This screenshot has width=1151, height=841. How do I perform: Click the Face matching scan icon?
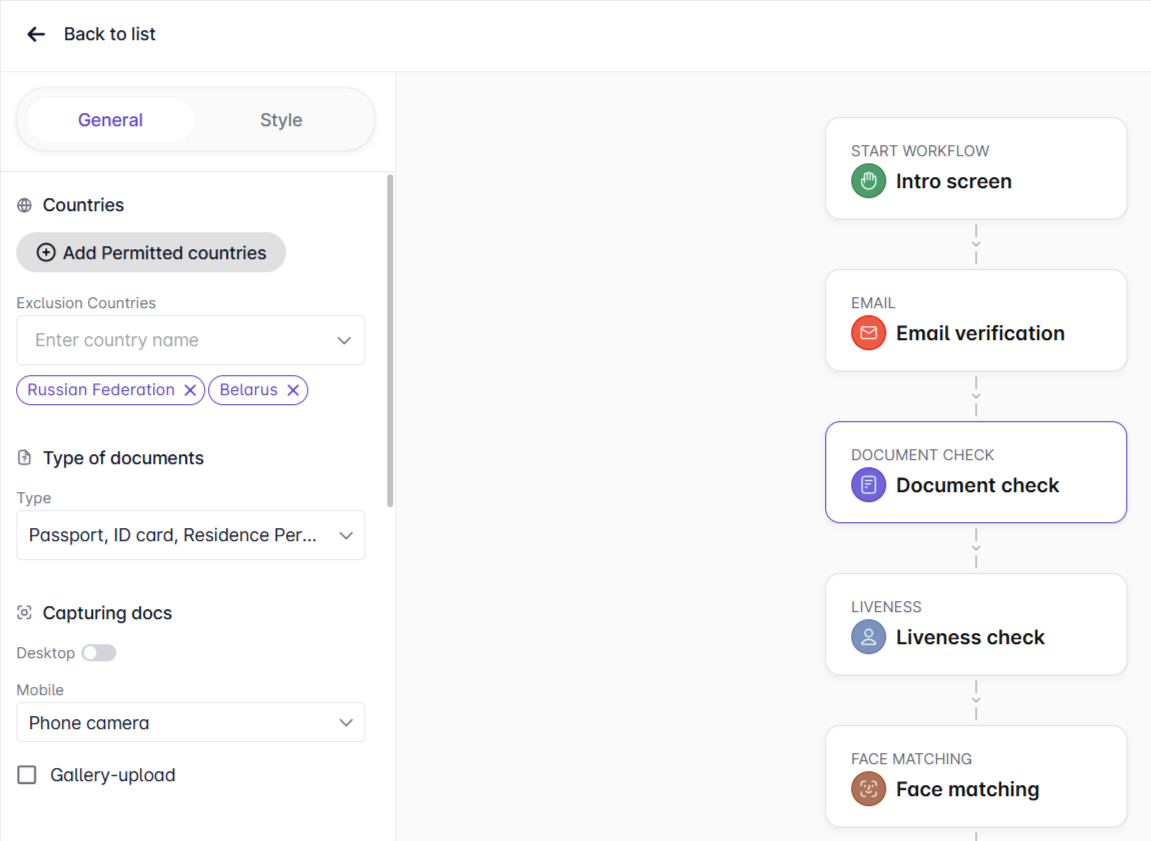tap(868, 789)
